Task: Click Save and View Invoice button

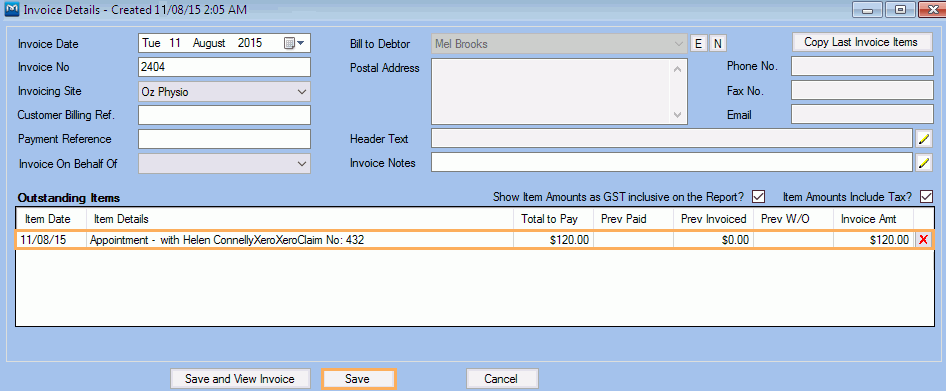Action: [x=240, y=379]
